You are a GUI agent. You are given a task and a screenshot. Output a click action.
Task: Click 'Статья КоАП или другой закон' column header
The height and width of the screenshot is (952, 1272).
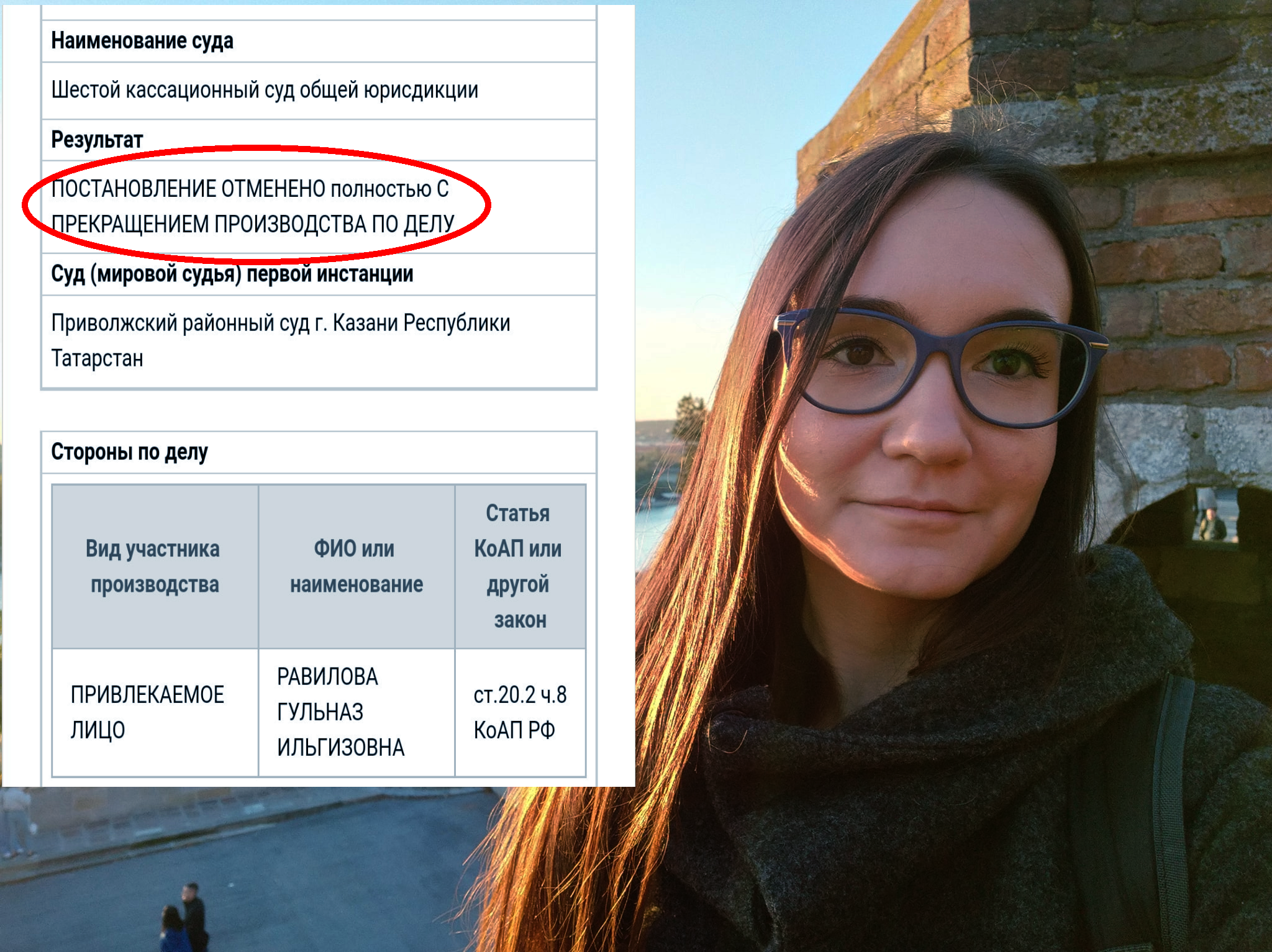pos(520,566)
